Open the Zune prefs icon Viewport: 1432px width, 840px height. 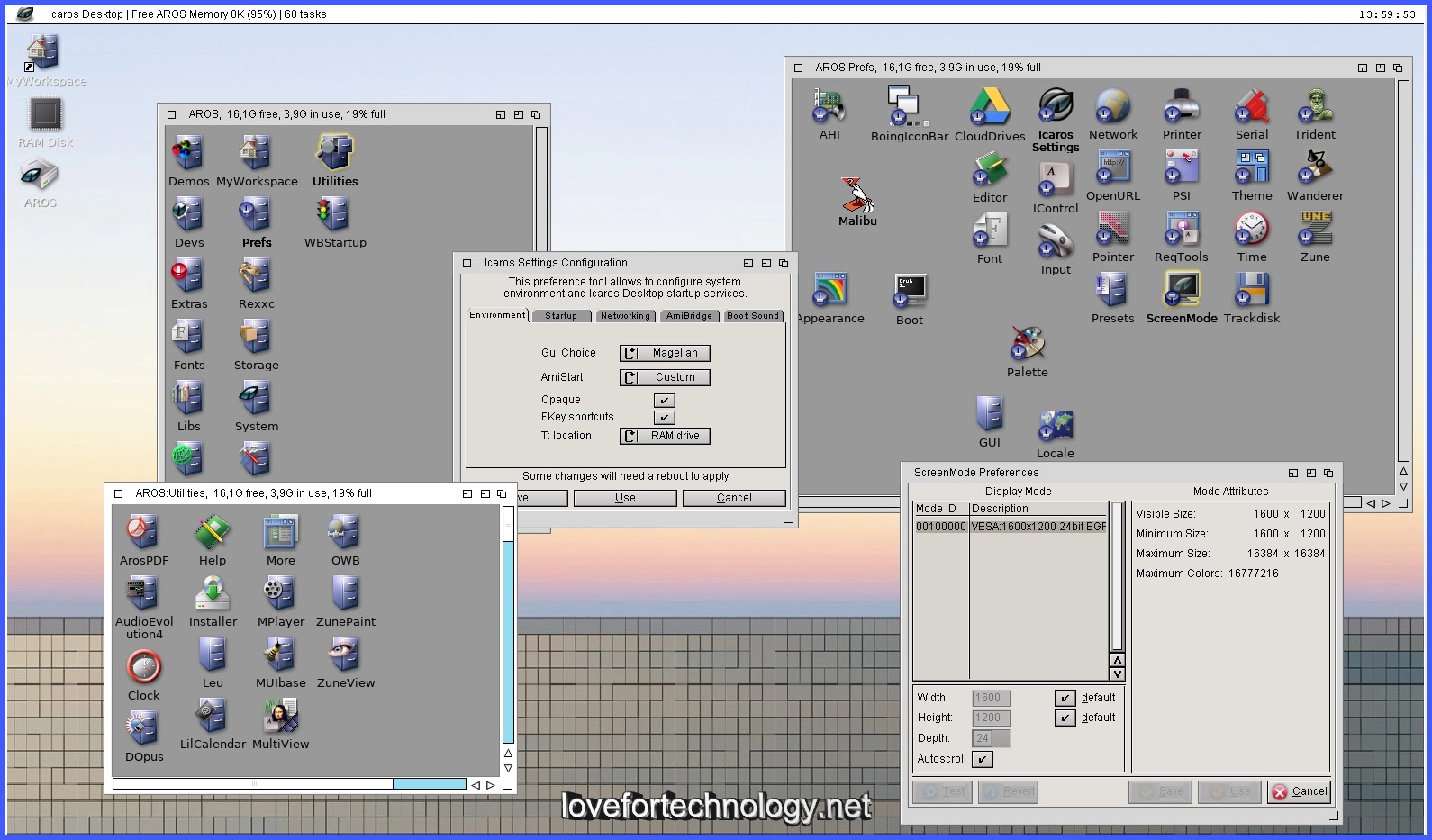pyautogui.click(x=1314, y=230)
